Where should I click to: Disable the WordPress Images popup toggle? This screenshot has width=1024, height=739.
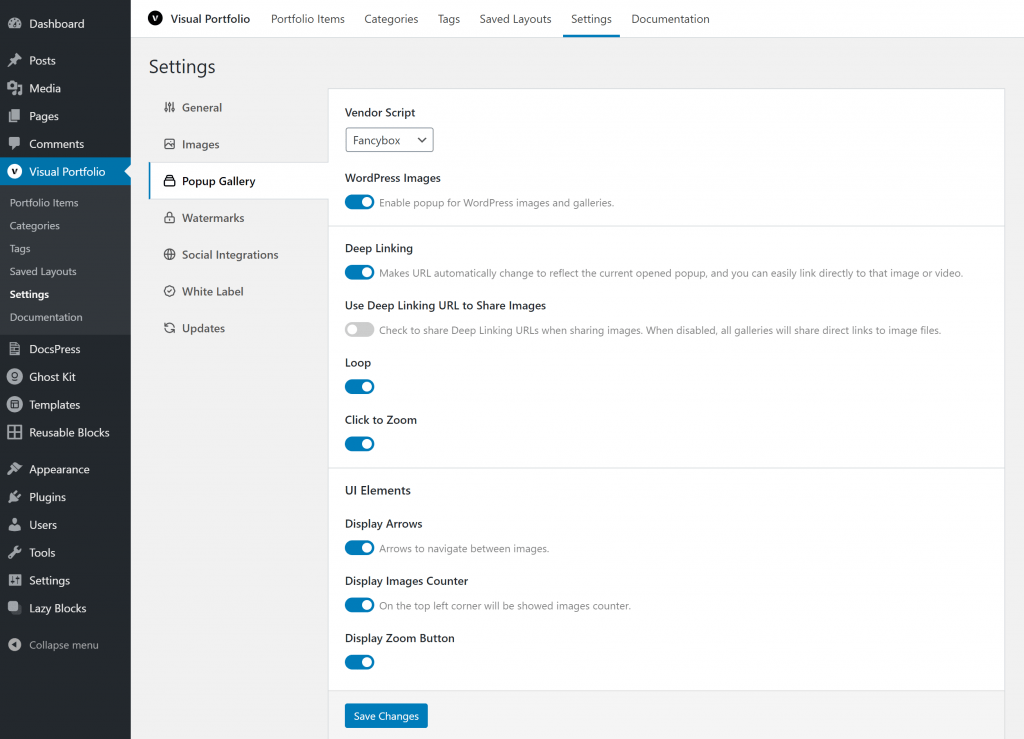click(x=359, y=202)
